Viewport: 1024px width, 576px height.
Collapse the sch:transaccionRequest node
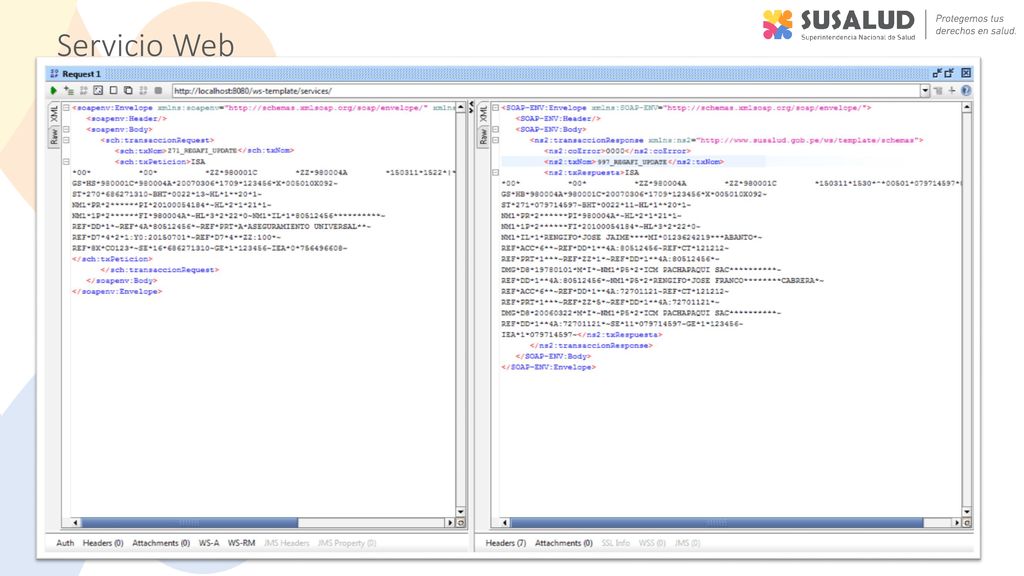(66, 140)
